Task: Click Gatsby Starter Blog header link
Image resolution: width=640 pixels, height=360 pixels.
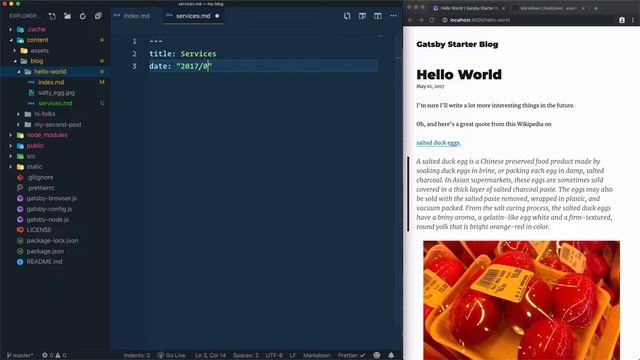Action: (x=457, y=44)
